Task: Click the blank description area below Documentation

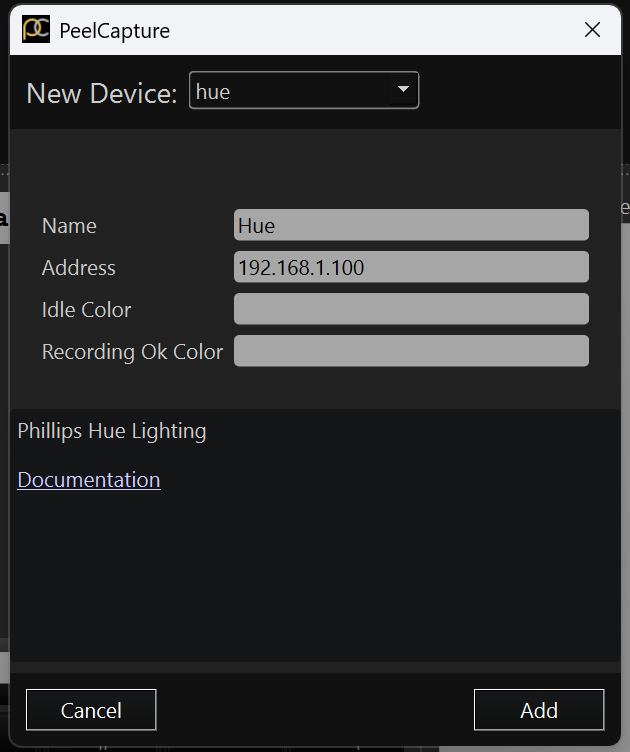Action: point(315,576)
